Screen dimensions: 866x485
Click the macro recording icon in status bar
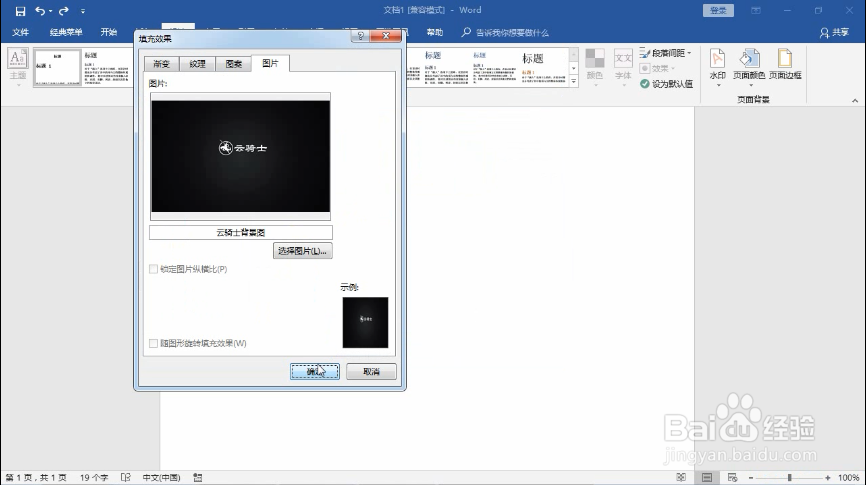click(x=198, y=477)
